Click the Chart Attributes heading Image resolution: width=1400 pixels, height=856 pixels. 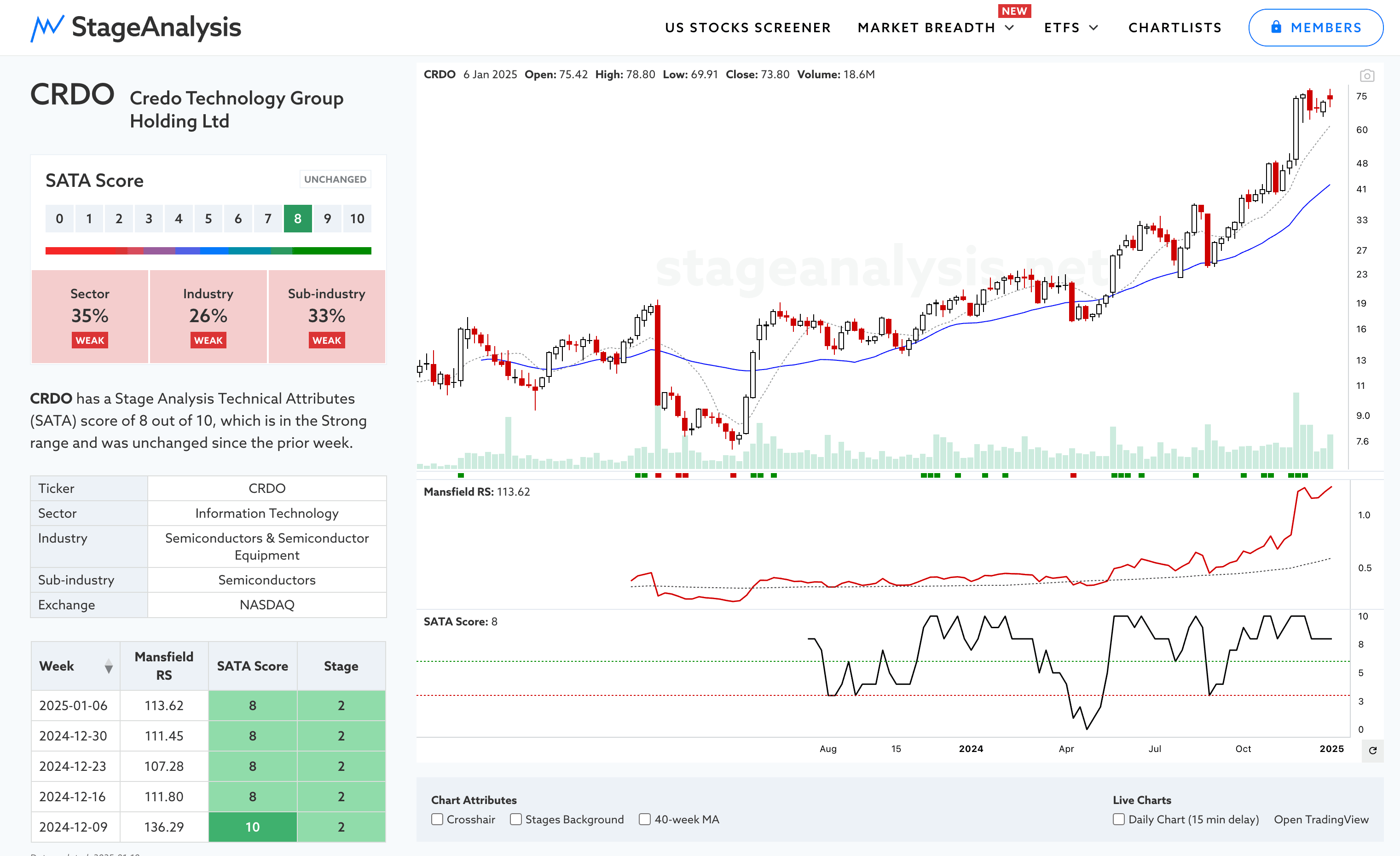[474, 800]
